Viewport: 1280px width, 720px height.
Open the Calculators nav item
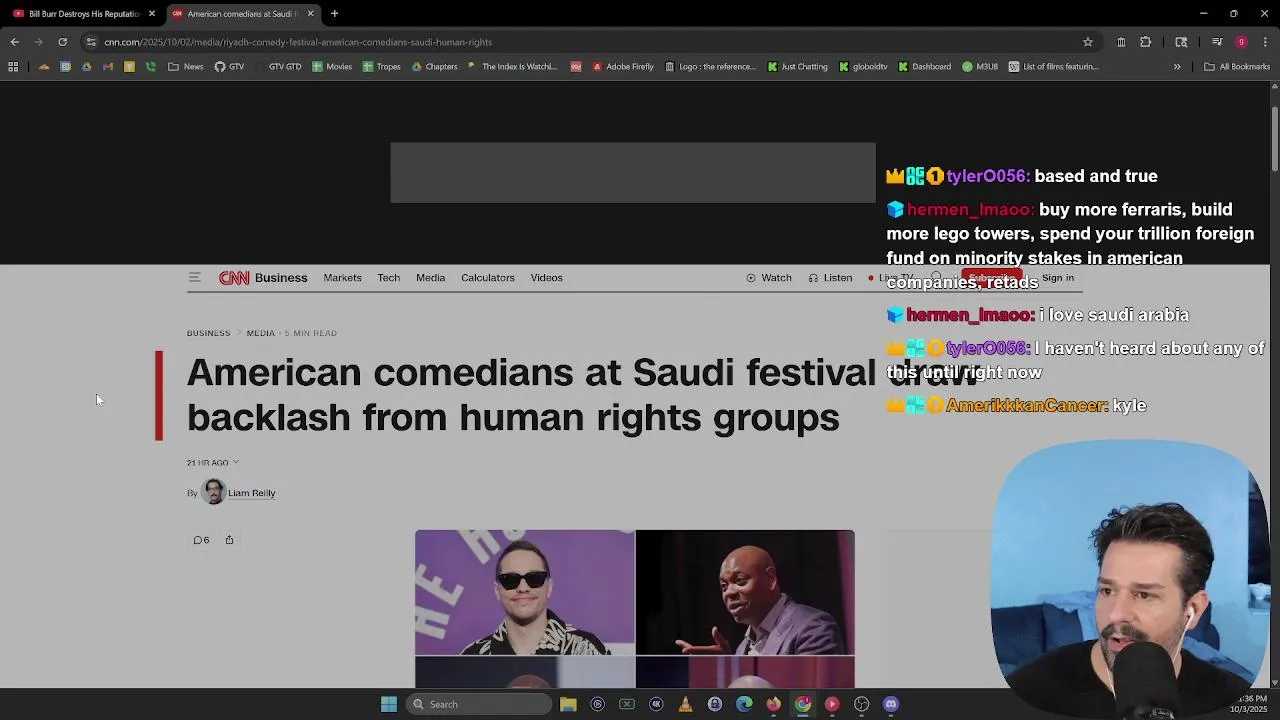coord(488,278)
